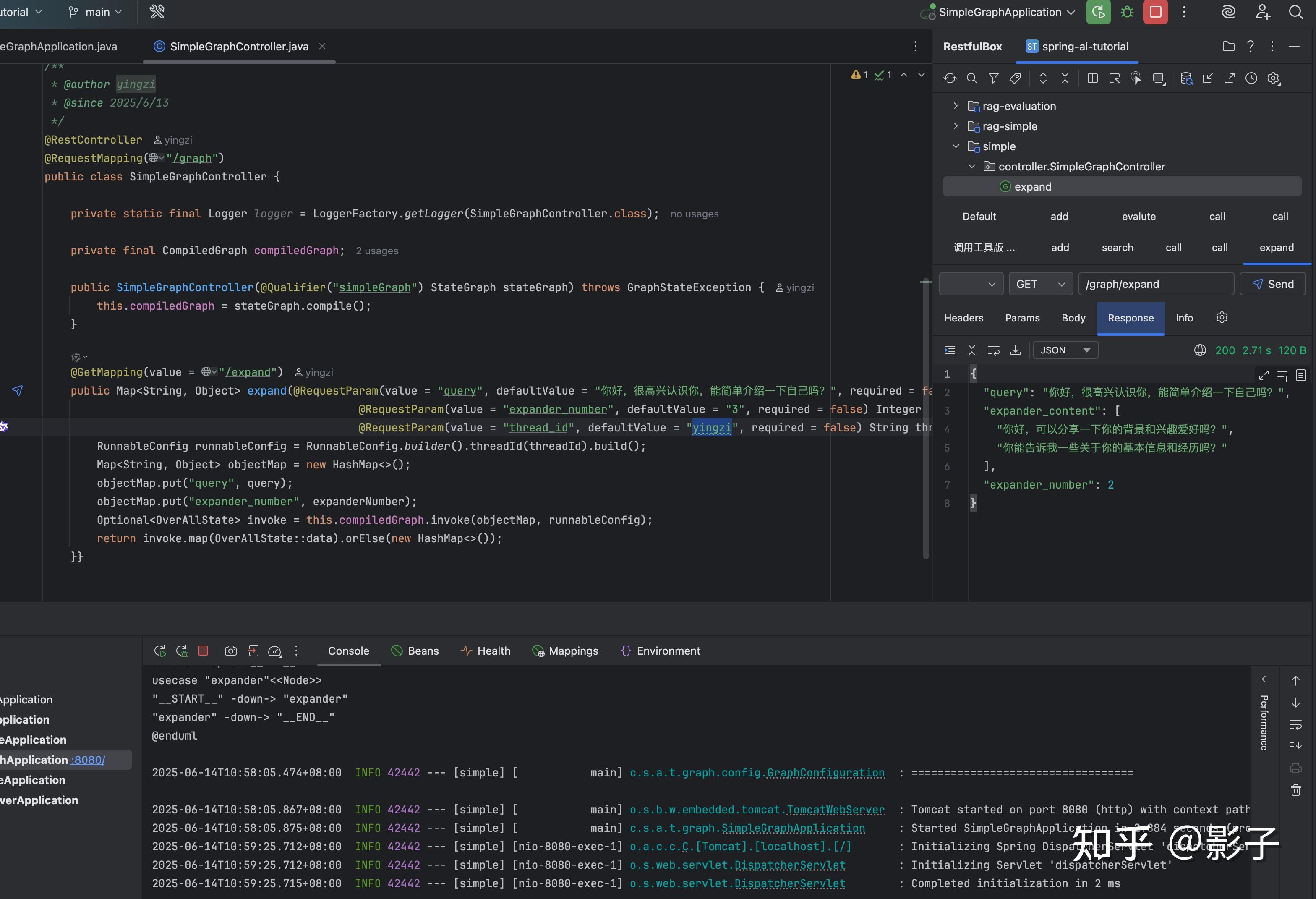Open the HTTP method GET dropdown
Viewport: 1316px width, 899px height.
tap(1041, 284)
